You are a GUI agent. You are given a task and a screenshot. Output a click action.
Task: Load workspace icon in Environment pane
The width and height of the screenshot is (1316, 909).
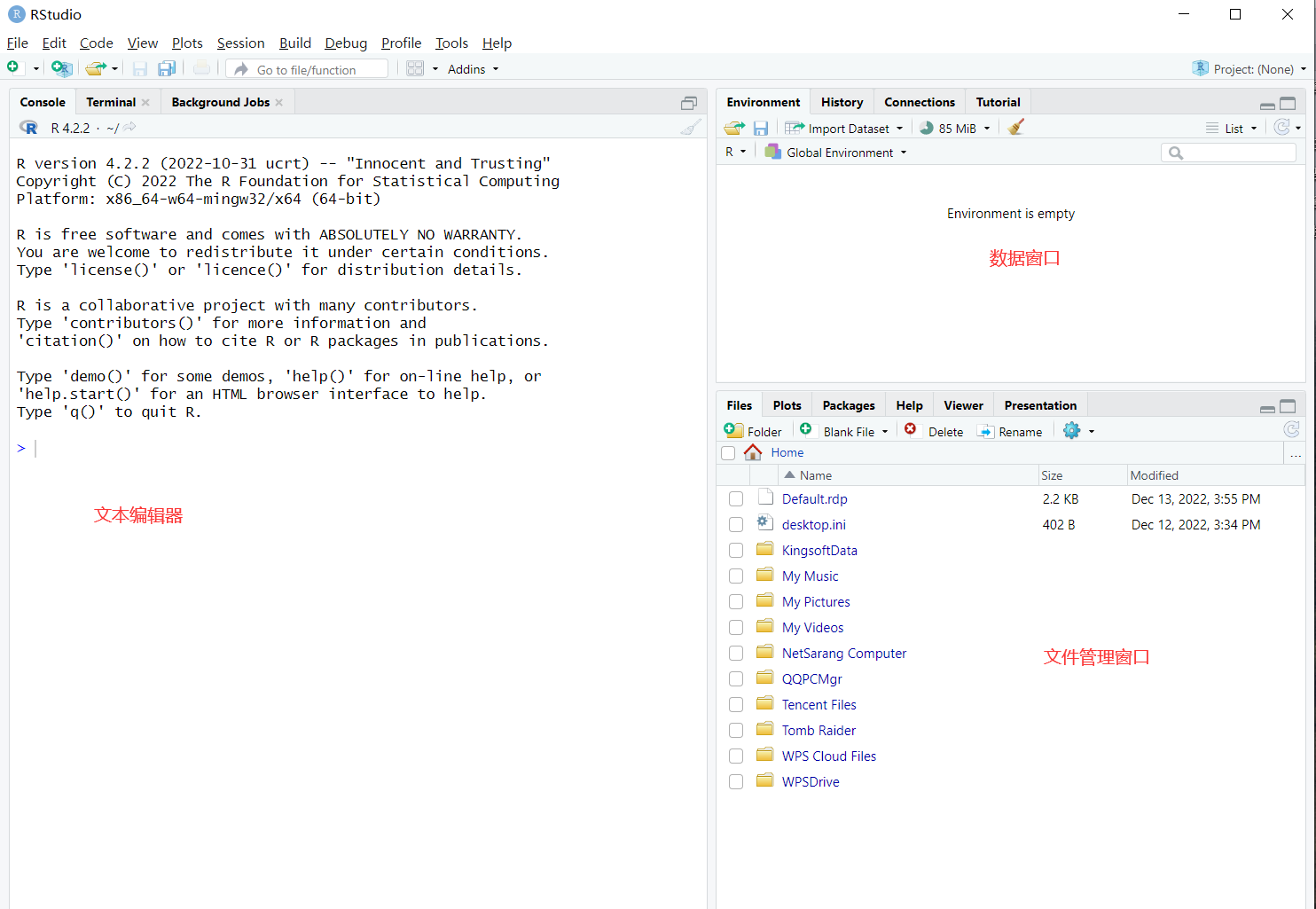(x=734, y=128)
